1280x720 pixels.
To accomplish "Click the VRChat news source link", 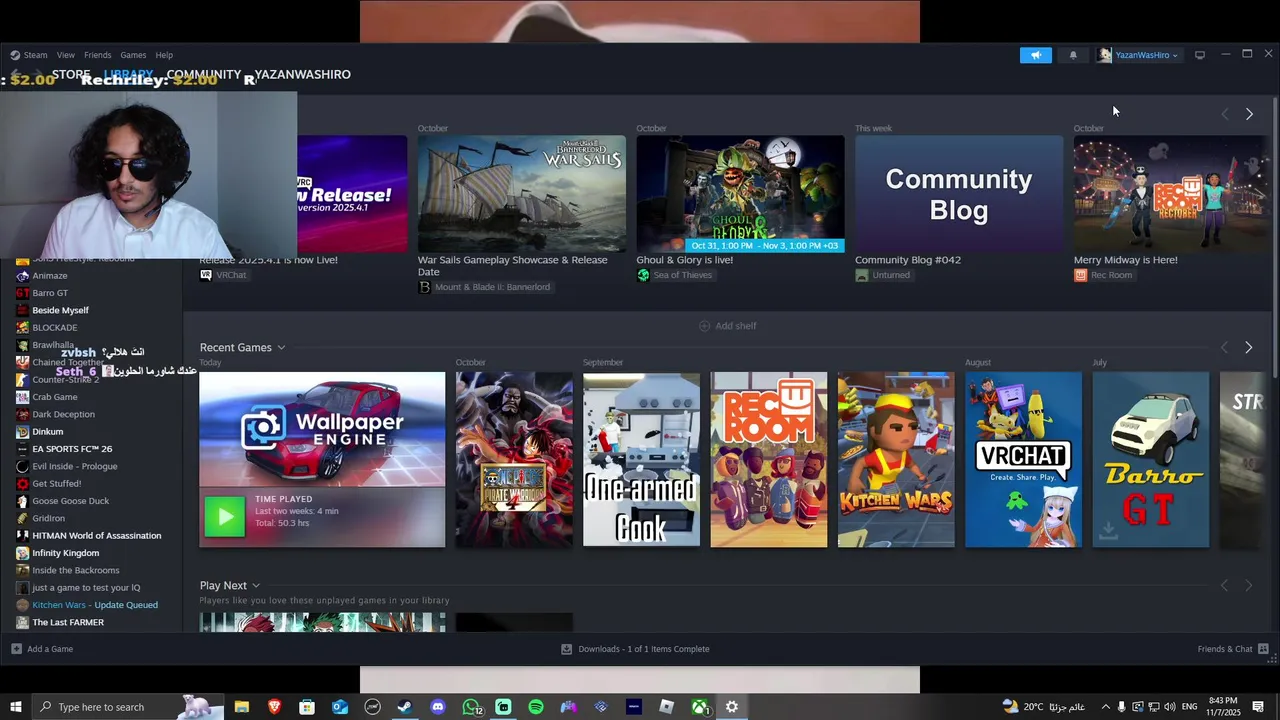I will click(x=223, y=275).
